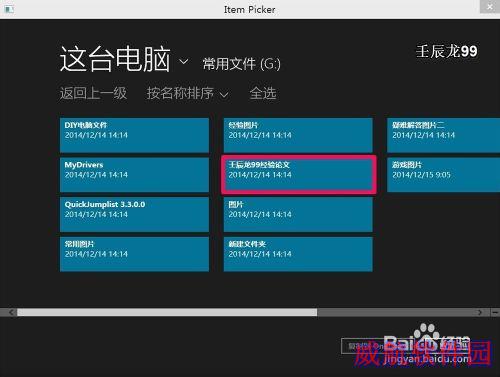Select the 图片 folder tile

point(298,214)
